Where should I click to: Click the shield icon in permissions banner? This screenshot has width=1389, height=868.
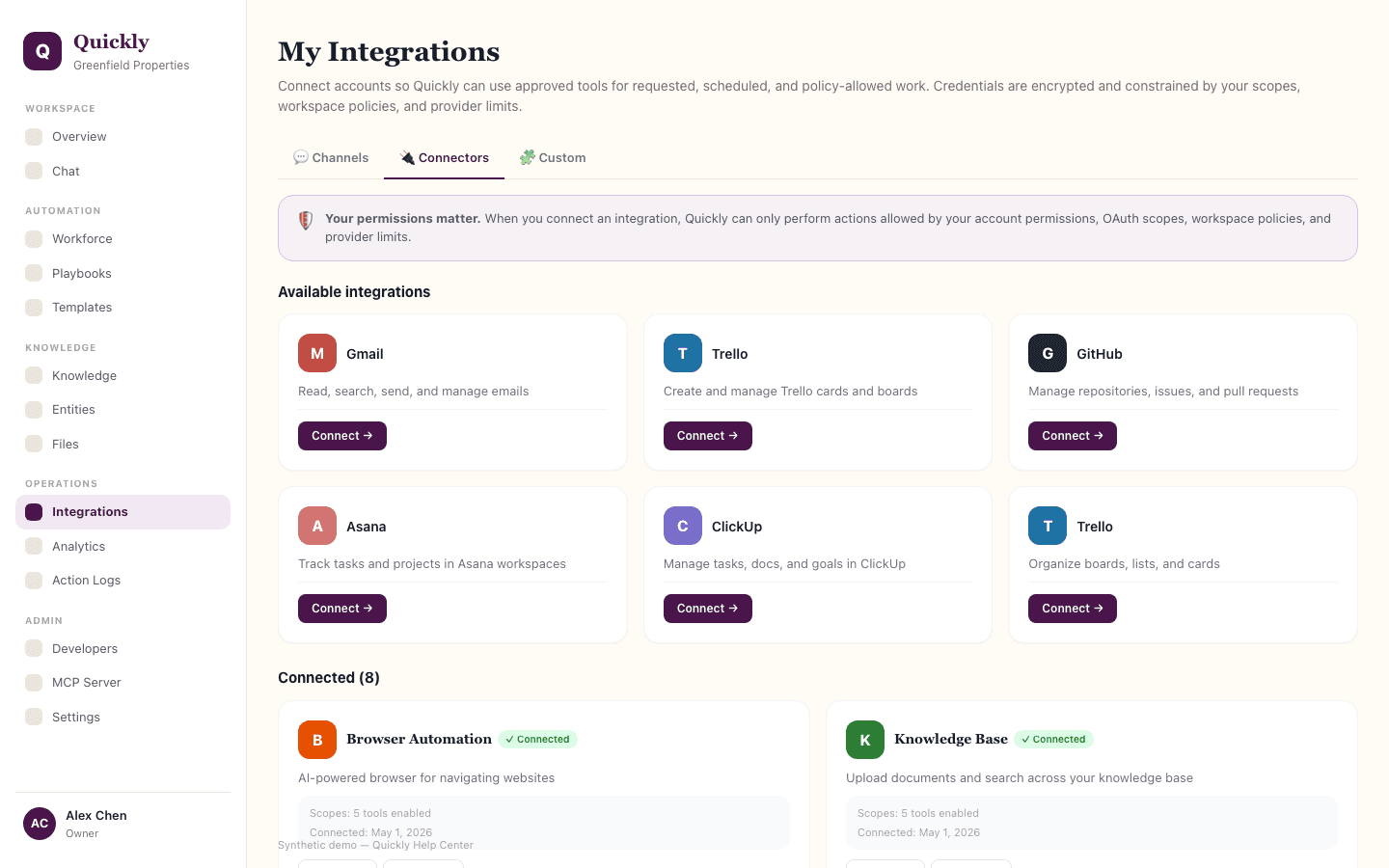click(306, 220)
